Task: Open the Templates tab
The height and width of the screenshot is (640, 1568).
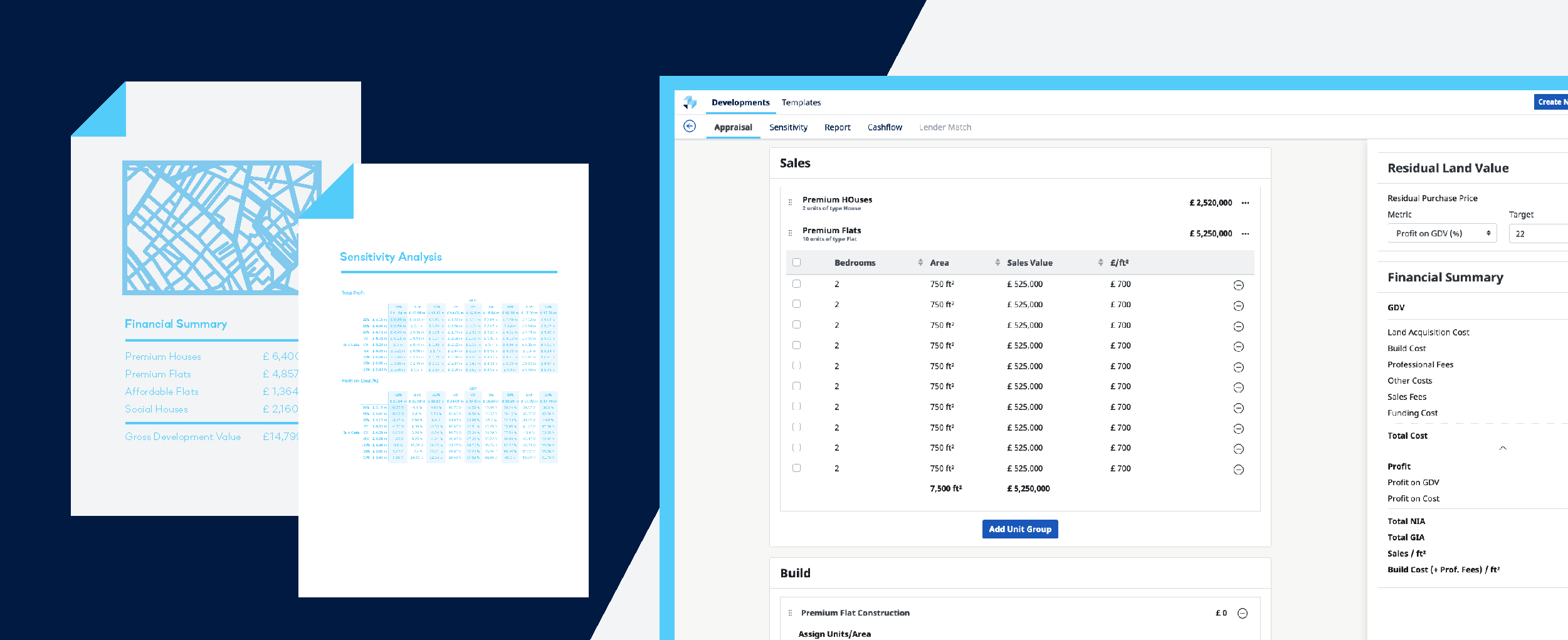Action: [x=801, y=102]
